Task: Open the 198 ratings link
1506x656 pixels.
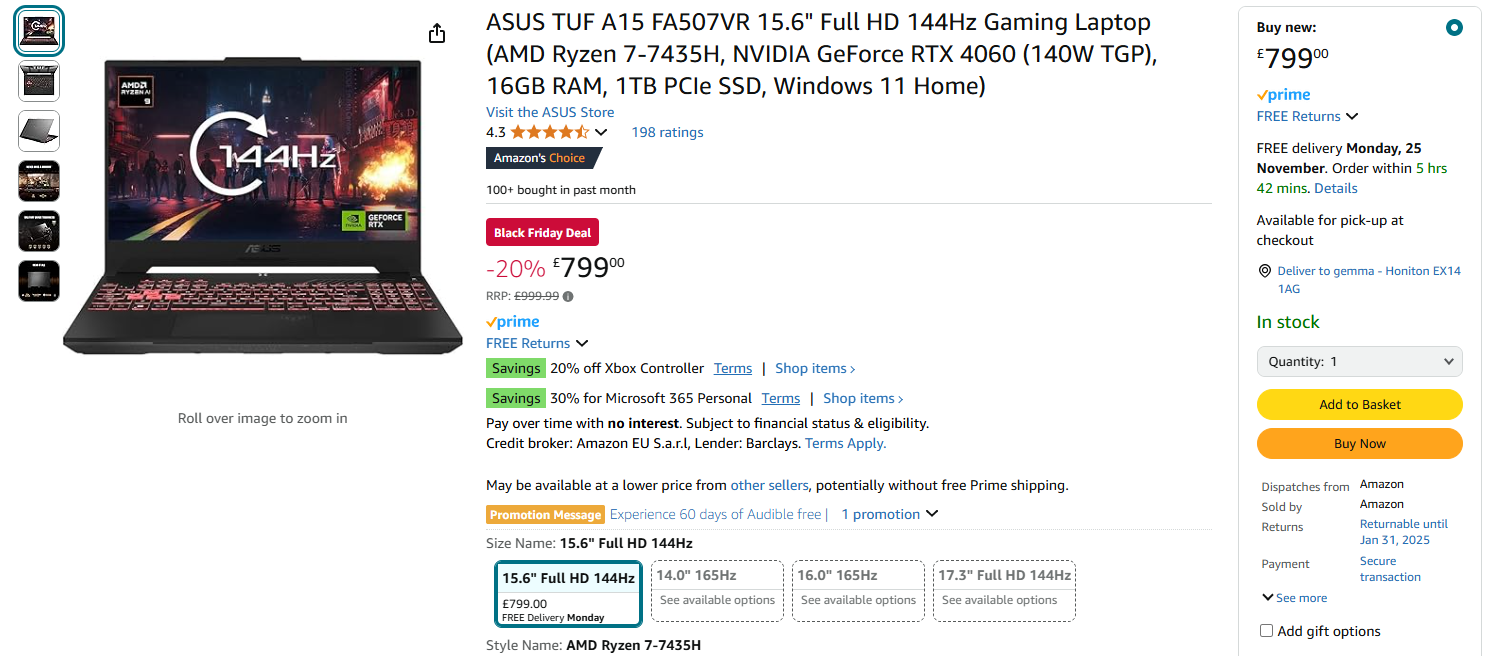Action: [x=667, y=132]
